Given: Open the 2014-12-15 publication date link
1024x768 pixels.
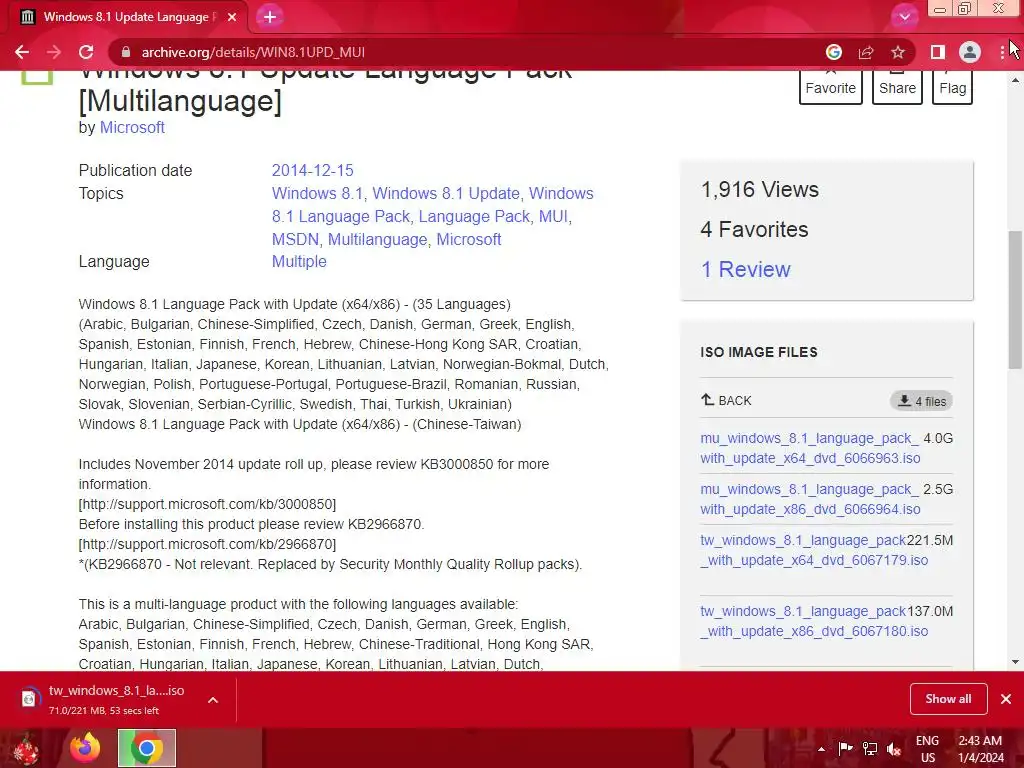Looking at the screenshot, I should click(x=312, y=170).
